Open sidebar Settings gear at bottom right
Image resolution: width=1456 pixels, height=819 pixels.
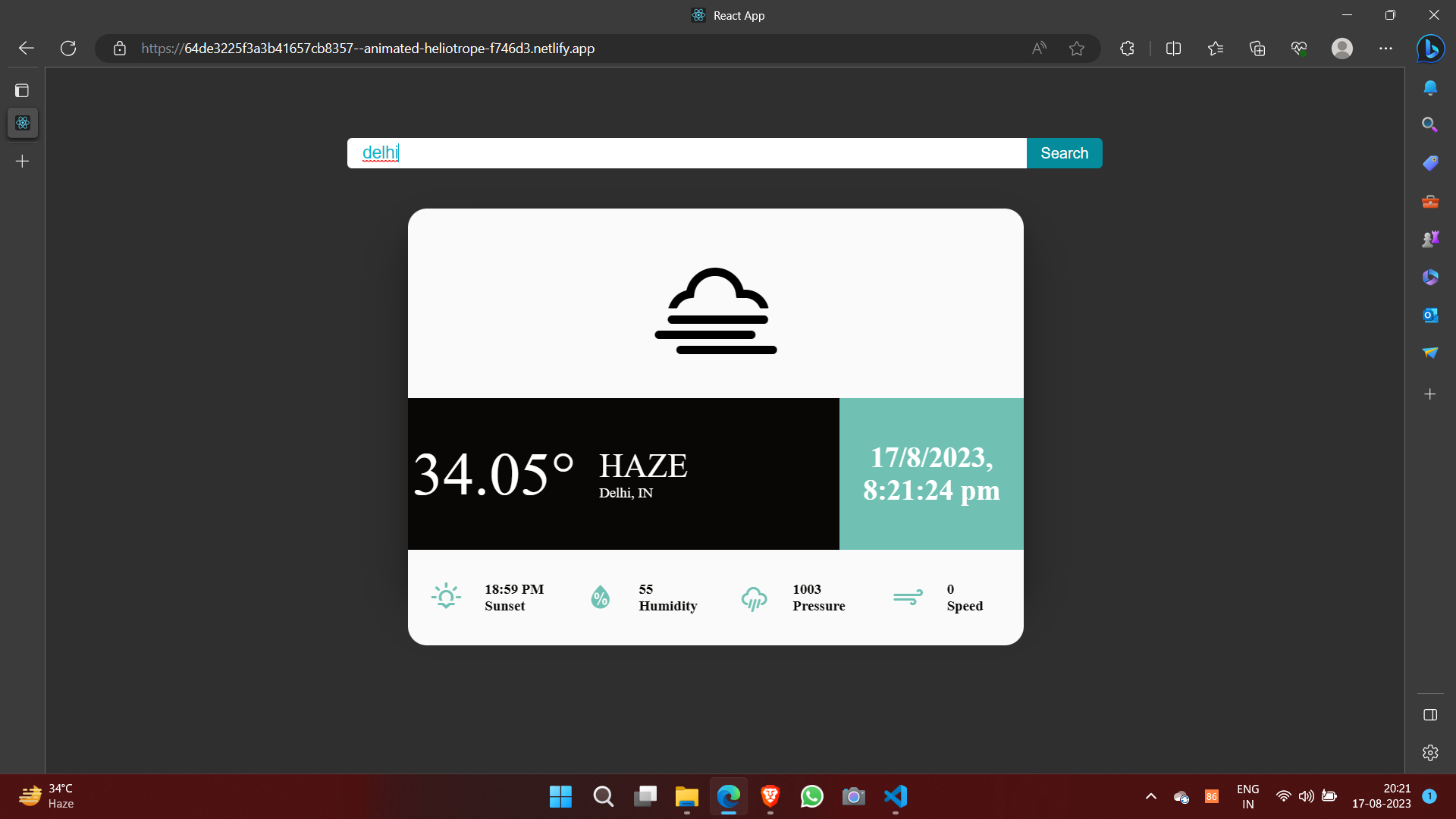[1430, 752]
